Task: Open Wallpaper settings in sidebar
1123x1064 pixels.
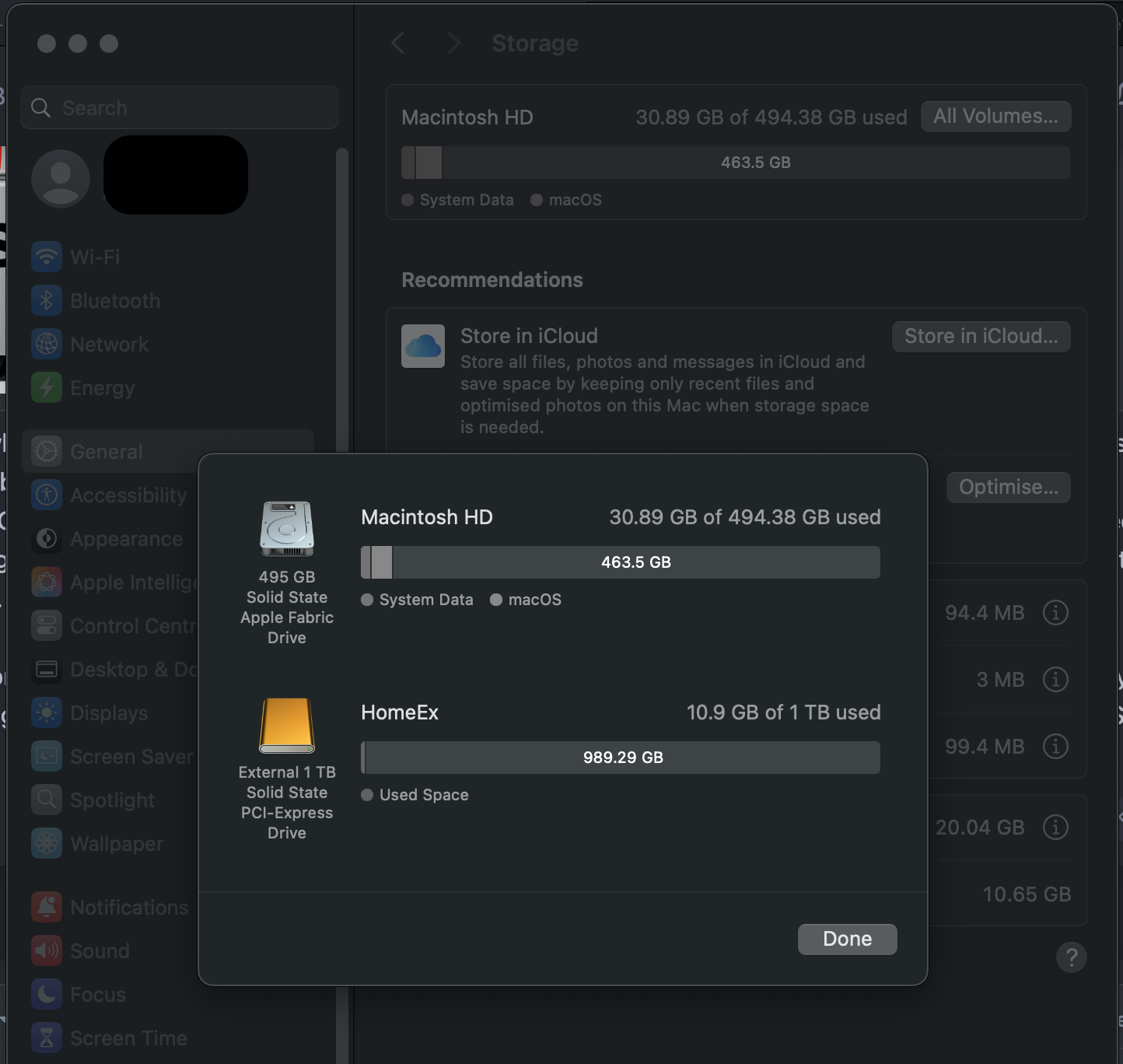Action: (110, 844)
